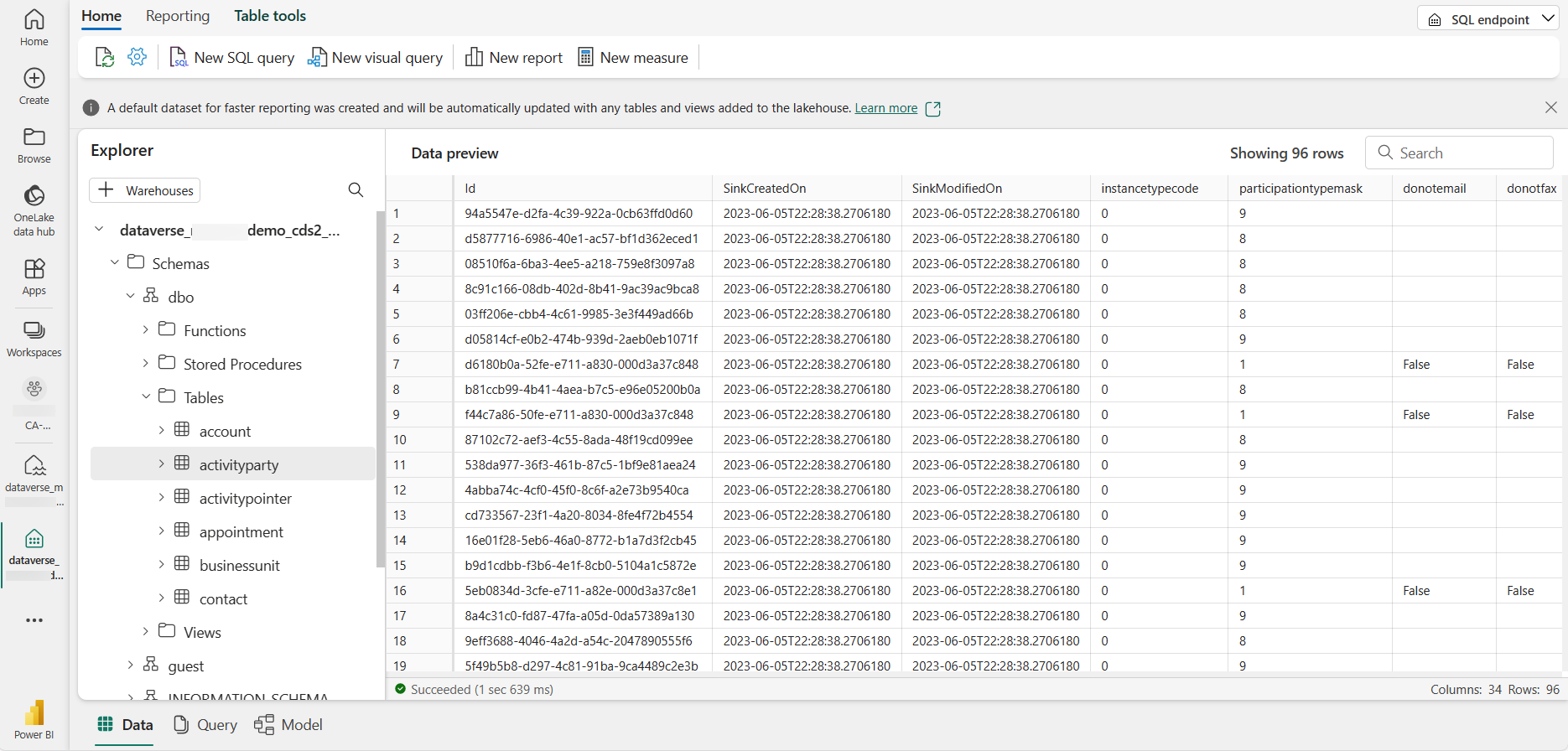Click row number 12 in preview
This screenshot has width=1568, height=751.
click(x=400, y=489)
